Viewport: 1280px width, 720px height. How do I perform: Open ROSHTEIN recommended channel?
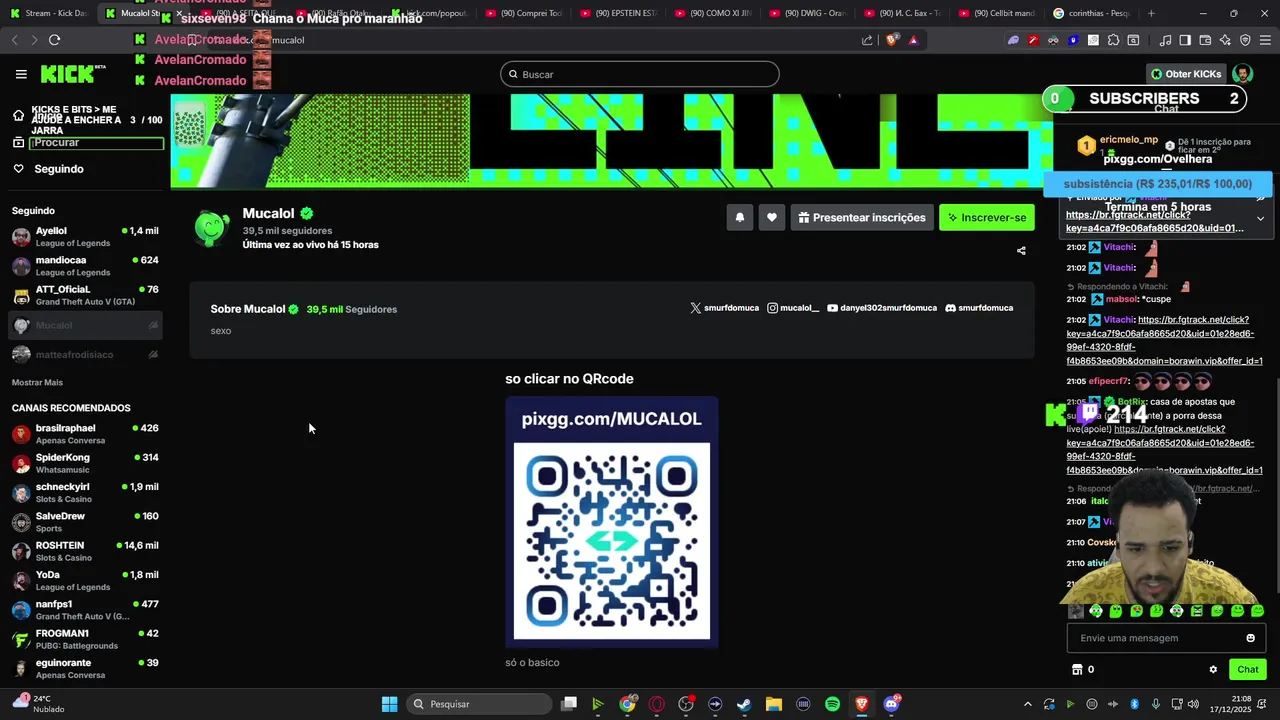pyautogui.click(x=85, y=551)
